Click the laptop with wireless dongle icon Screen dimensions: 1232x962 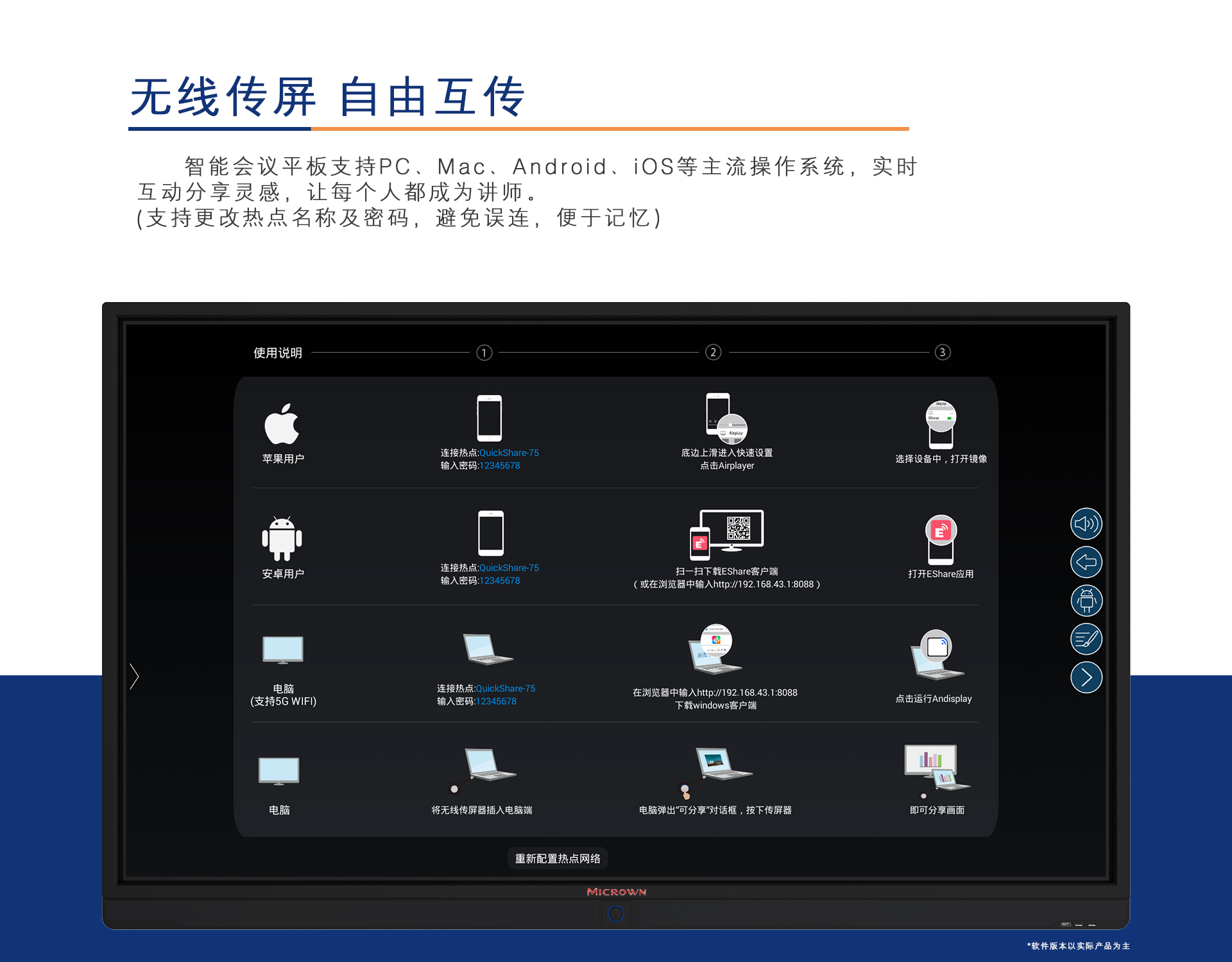tap(482, 771)
